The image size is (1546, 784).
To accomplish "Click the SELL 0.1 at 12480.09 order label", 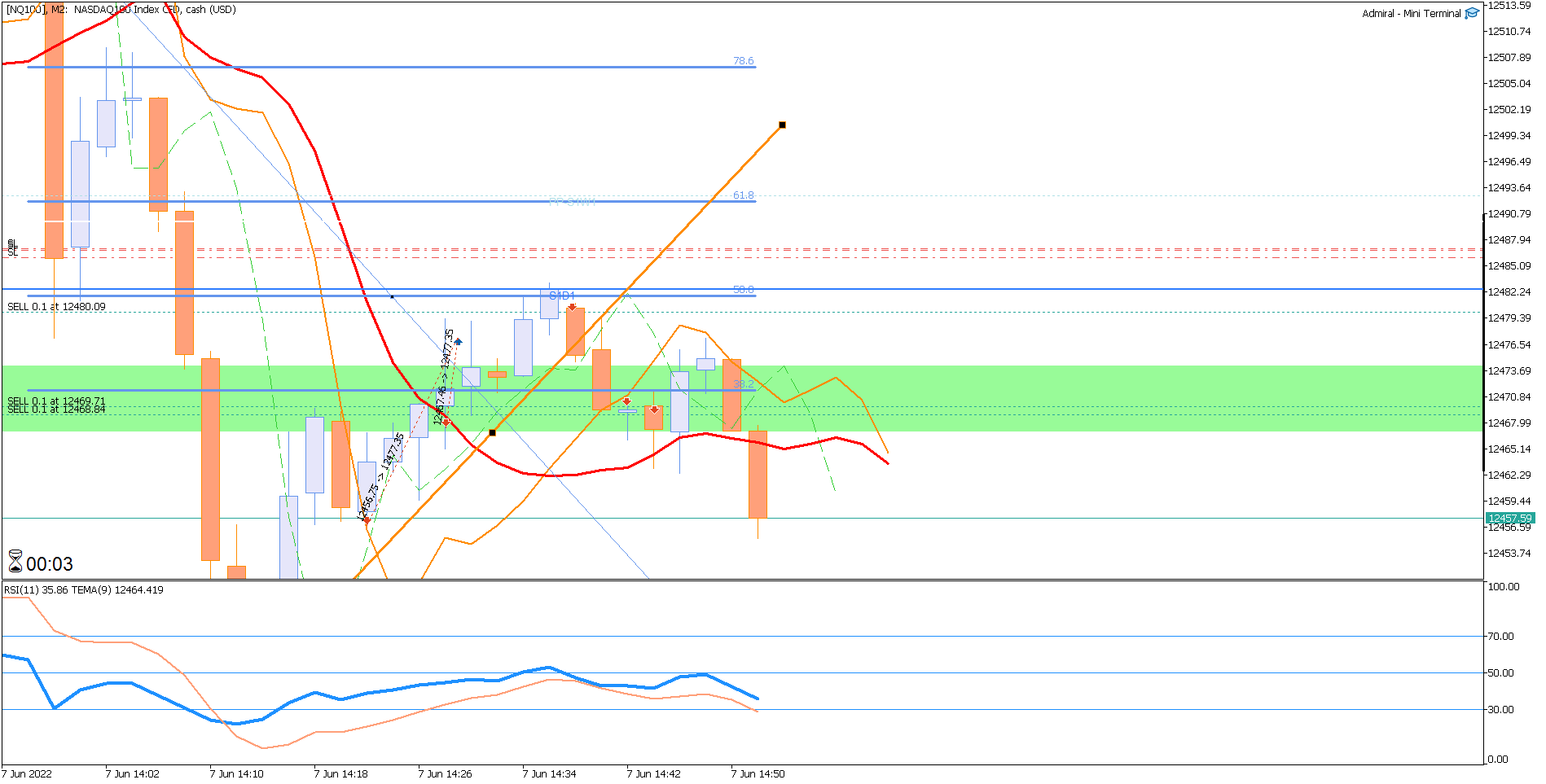I will [x=56, y=307].
